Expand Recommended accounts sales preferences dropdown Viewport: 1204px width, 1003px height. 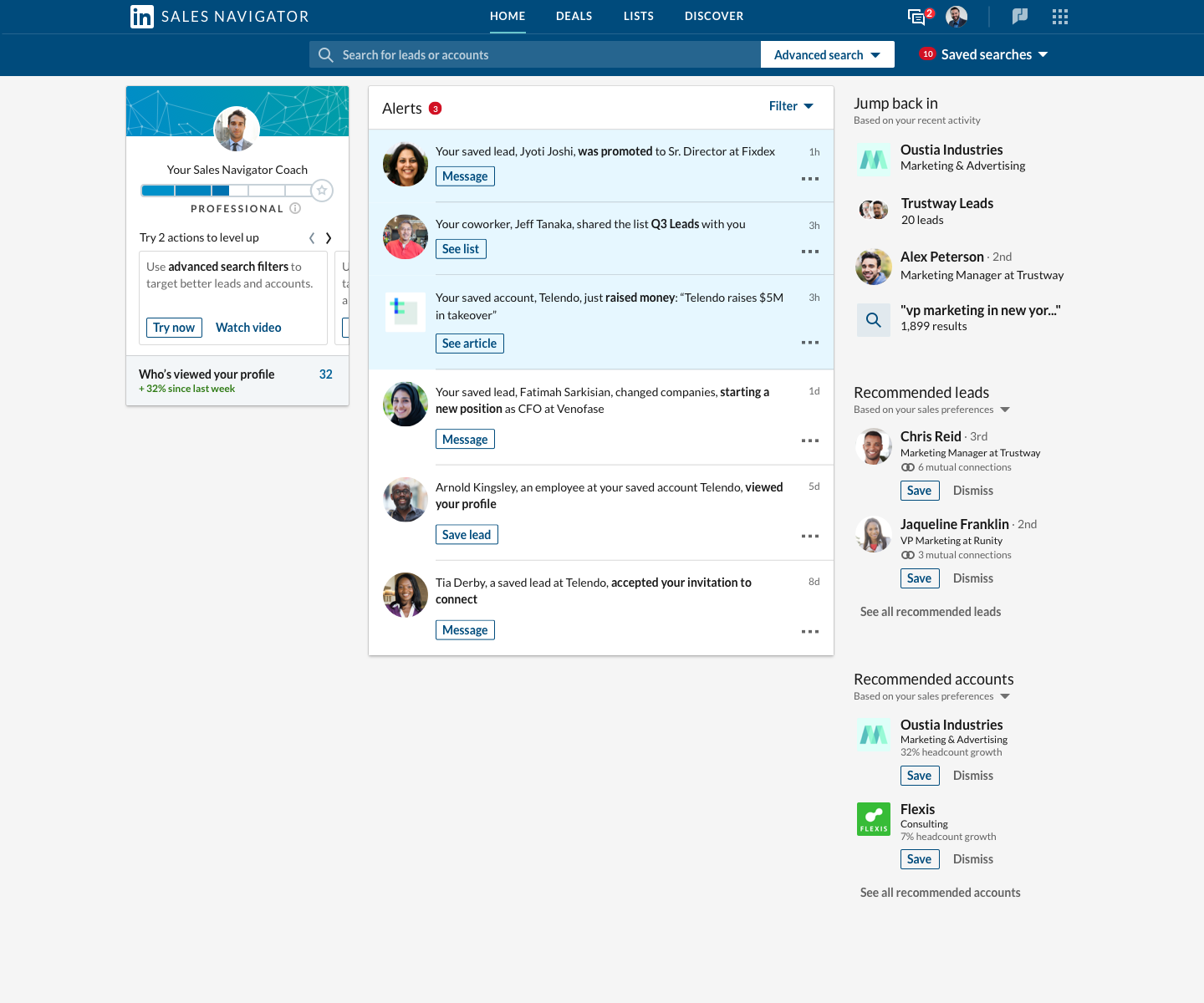click(1005, 696)
